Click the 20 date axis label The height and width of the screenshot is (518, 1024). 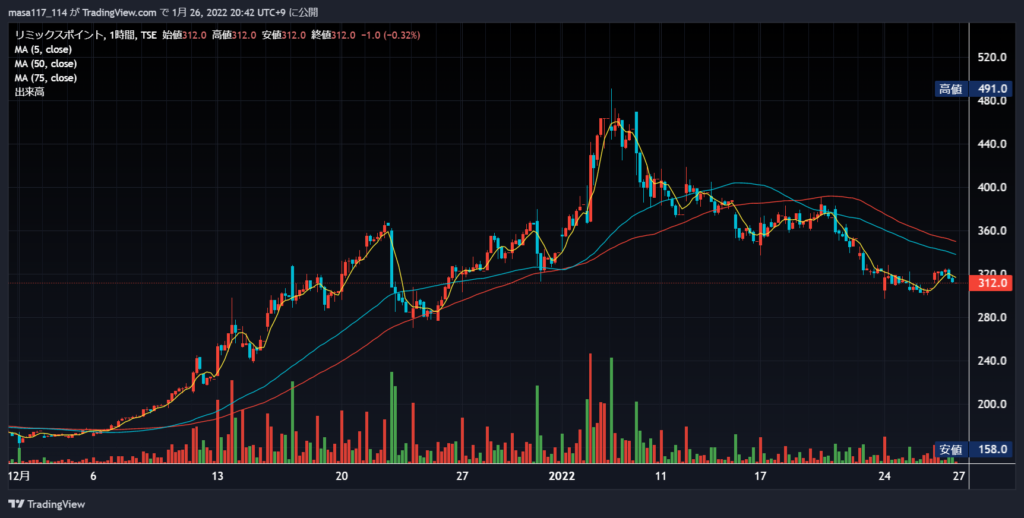coord(342,476)
